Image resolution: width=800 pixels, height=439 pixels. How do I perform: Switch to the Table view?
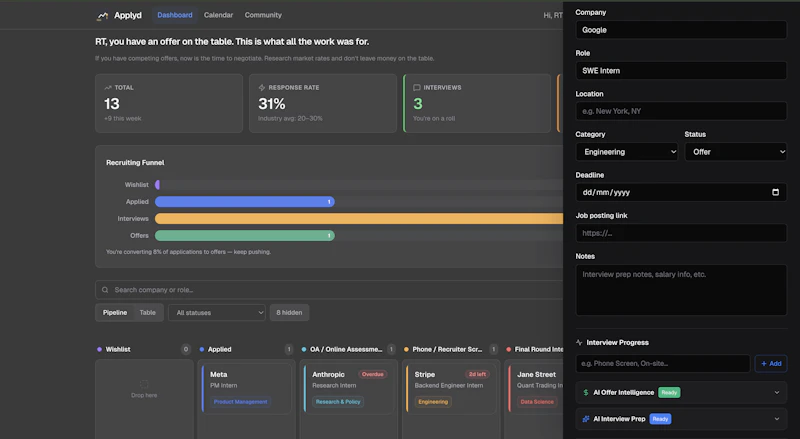point(147,312)
